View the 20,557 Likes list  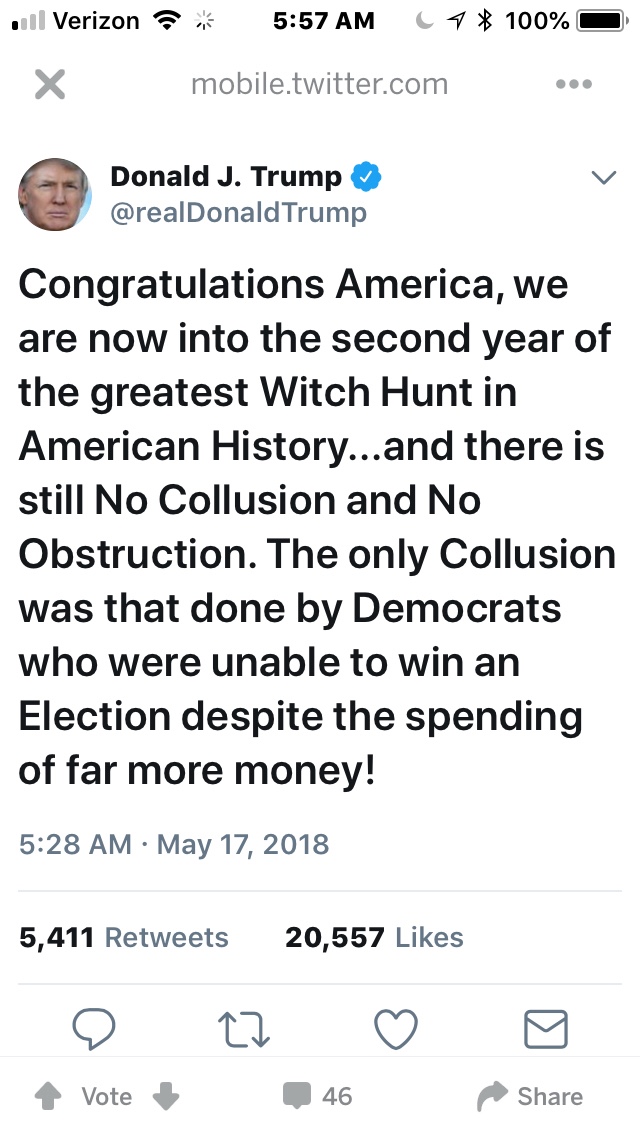(374, 938)
